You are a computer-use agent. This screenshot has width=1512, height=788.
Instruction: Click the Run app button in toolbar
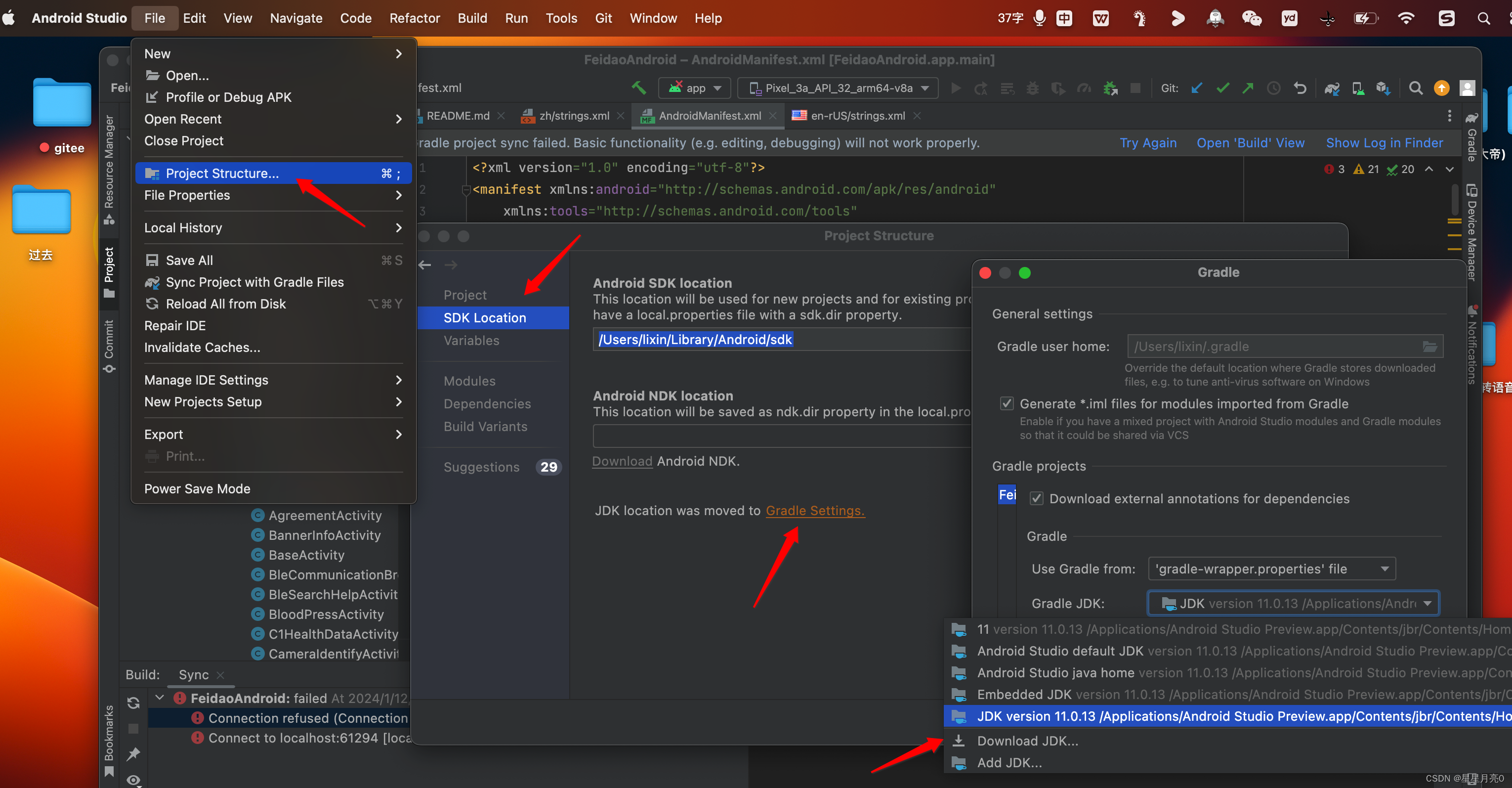[x=955, y=90]
